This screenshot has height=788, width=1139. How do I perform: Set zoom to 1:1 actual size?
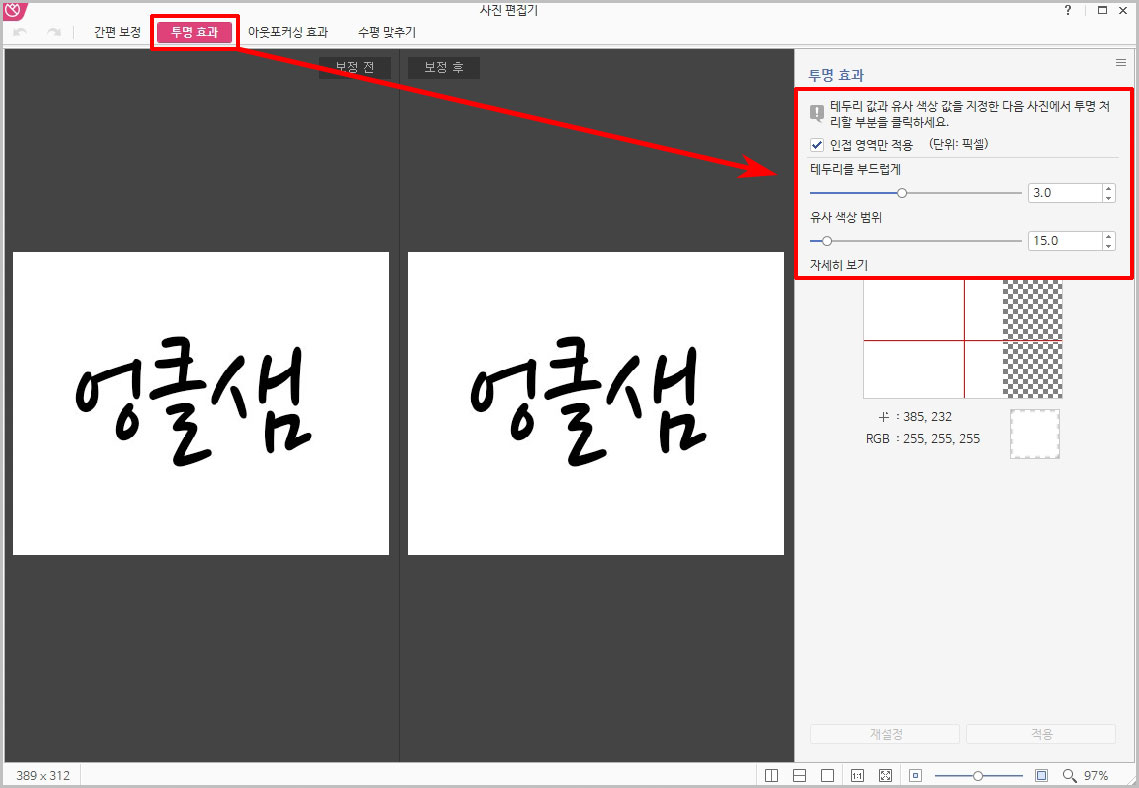tap(858, 774)
